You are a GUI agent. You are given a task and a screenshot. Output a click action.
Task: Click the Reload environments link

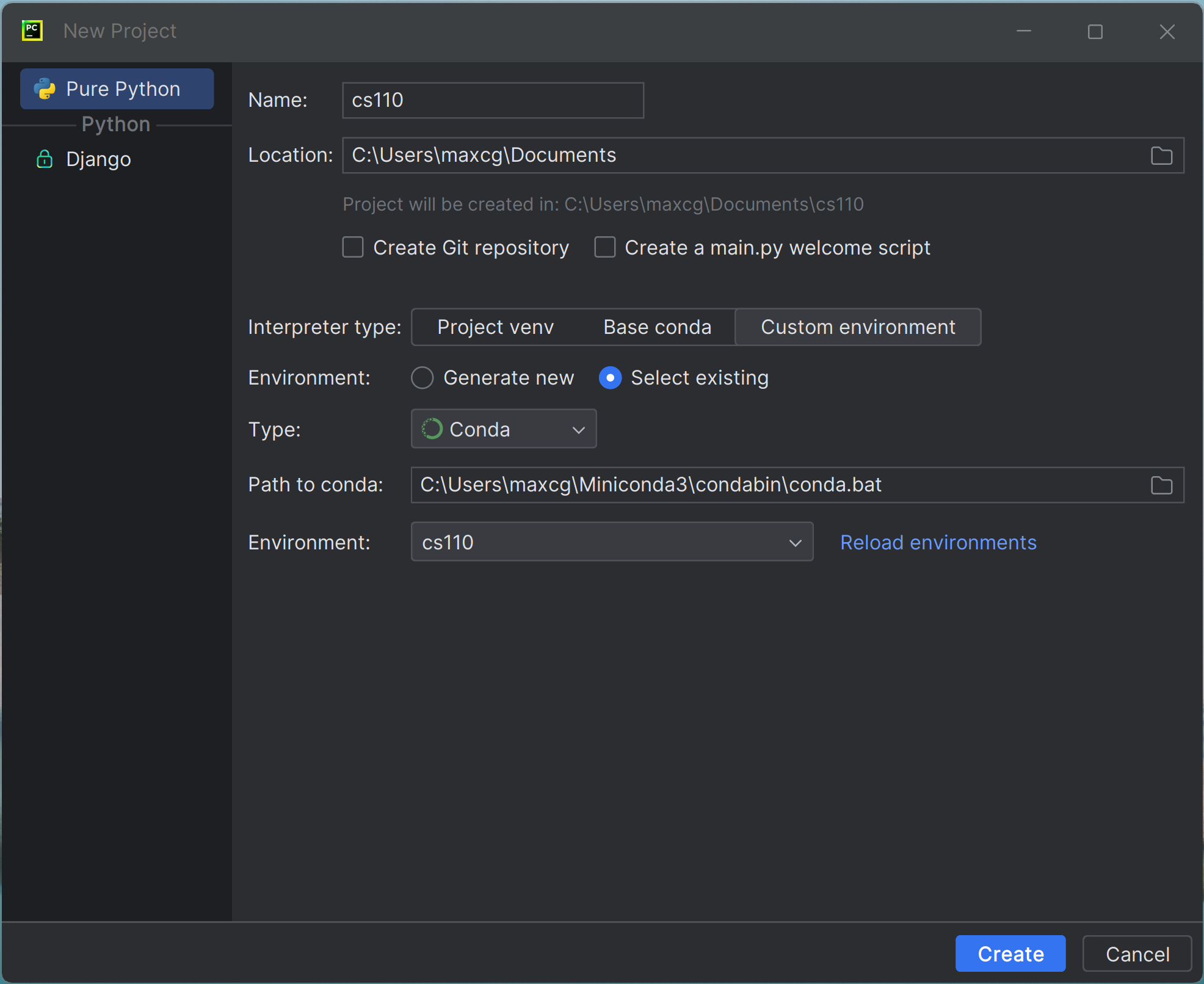pos(938,542)
